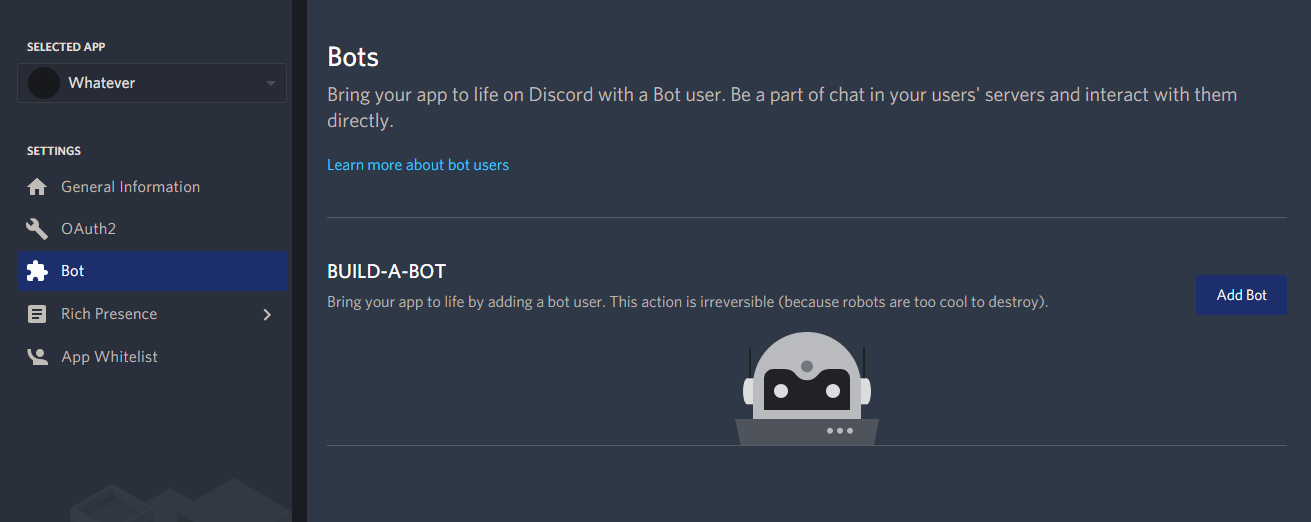Click the OAuth2 wrench icon
This screenshot has height=522, width=1311.
coord(37,229)
